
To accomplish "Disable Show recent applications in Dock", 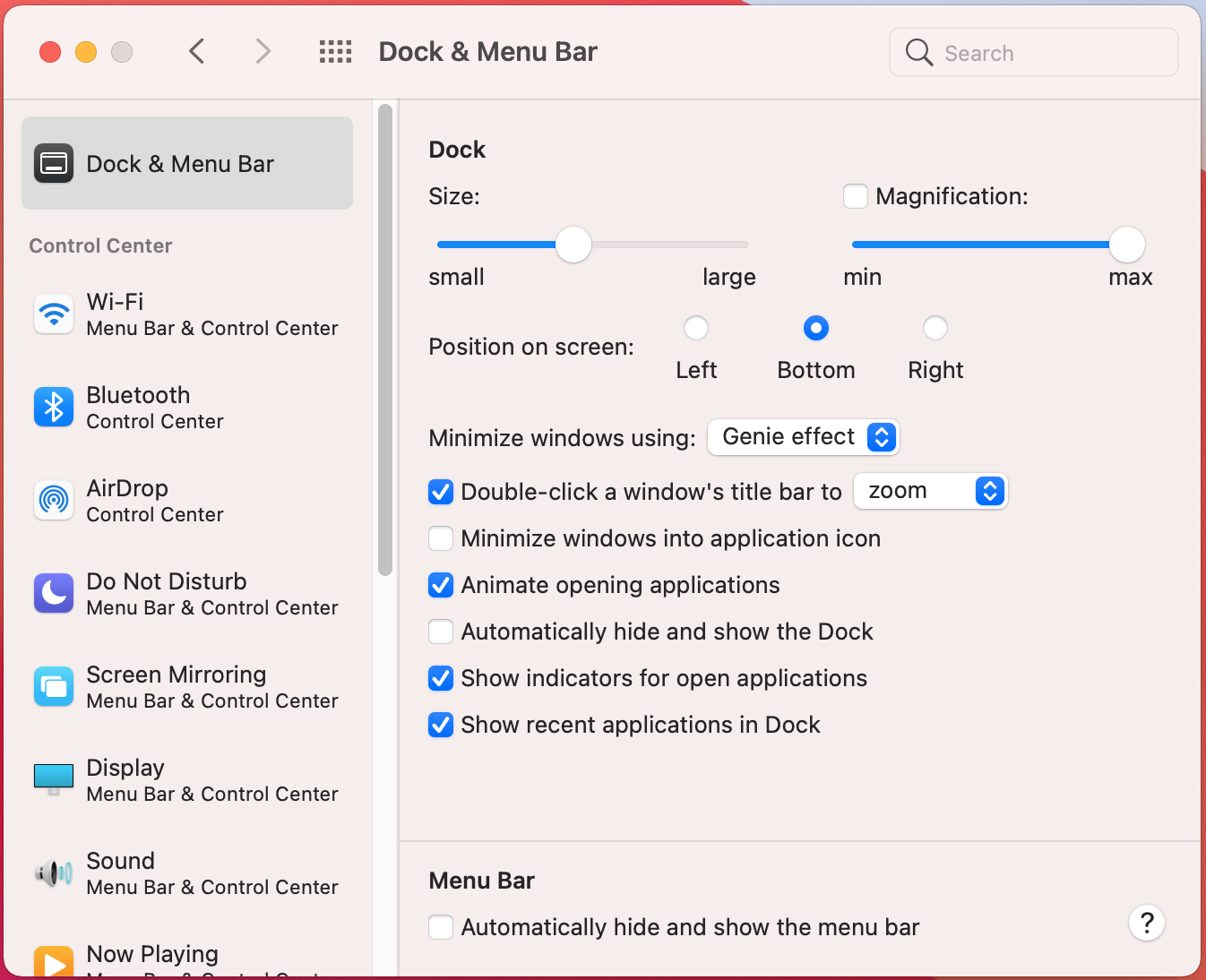I will 441,725.
